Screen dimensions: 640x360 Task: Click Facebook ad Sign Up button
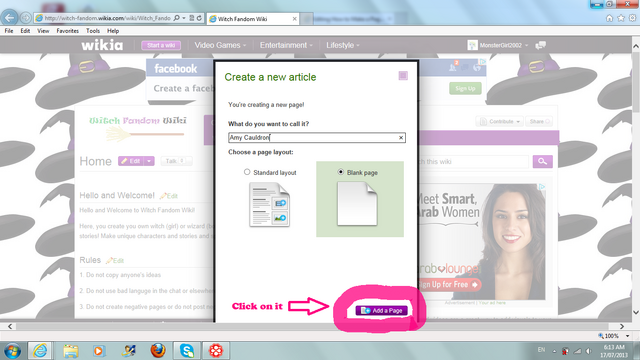tap(465, 89)
